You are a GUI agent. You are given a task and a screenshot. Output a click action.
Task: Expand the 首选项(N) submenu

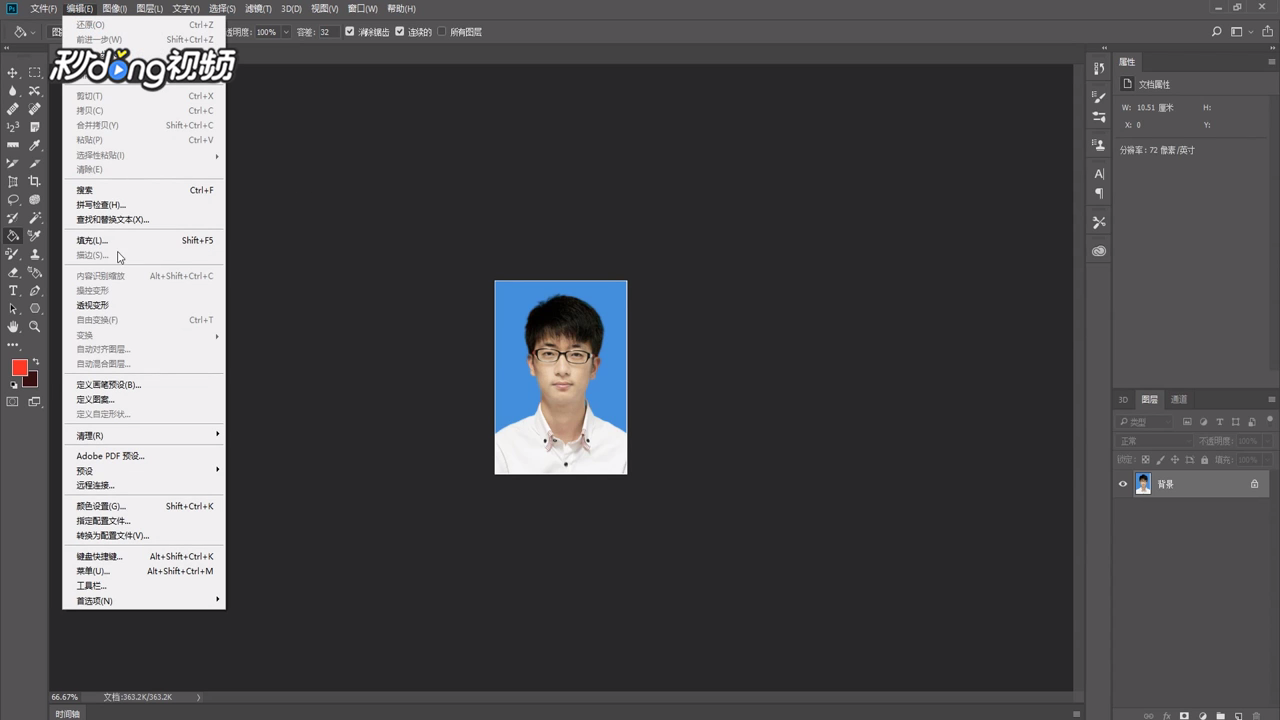coord(146,600)
